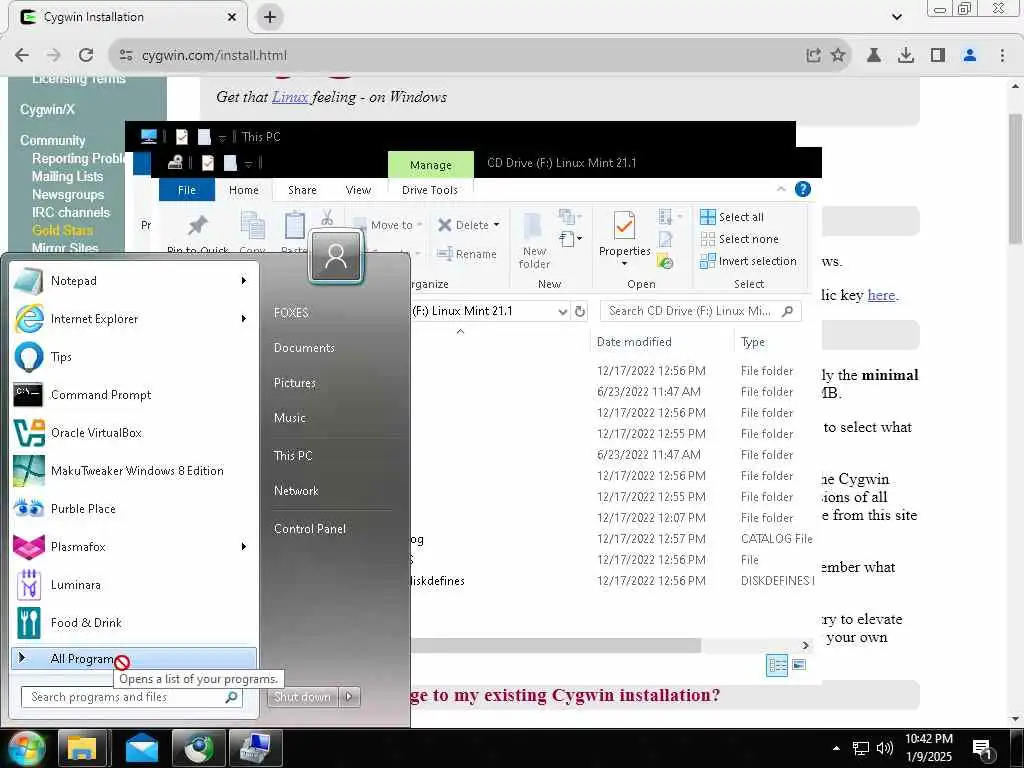Click Select none in Explorer ribbon

[x=739, y=239]
